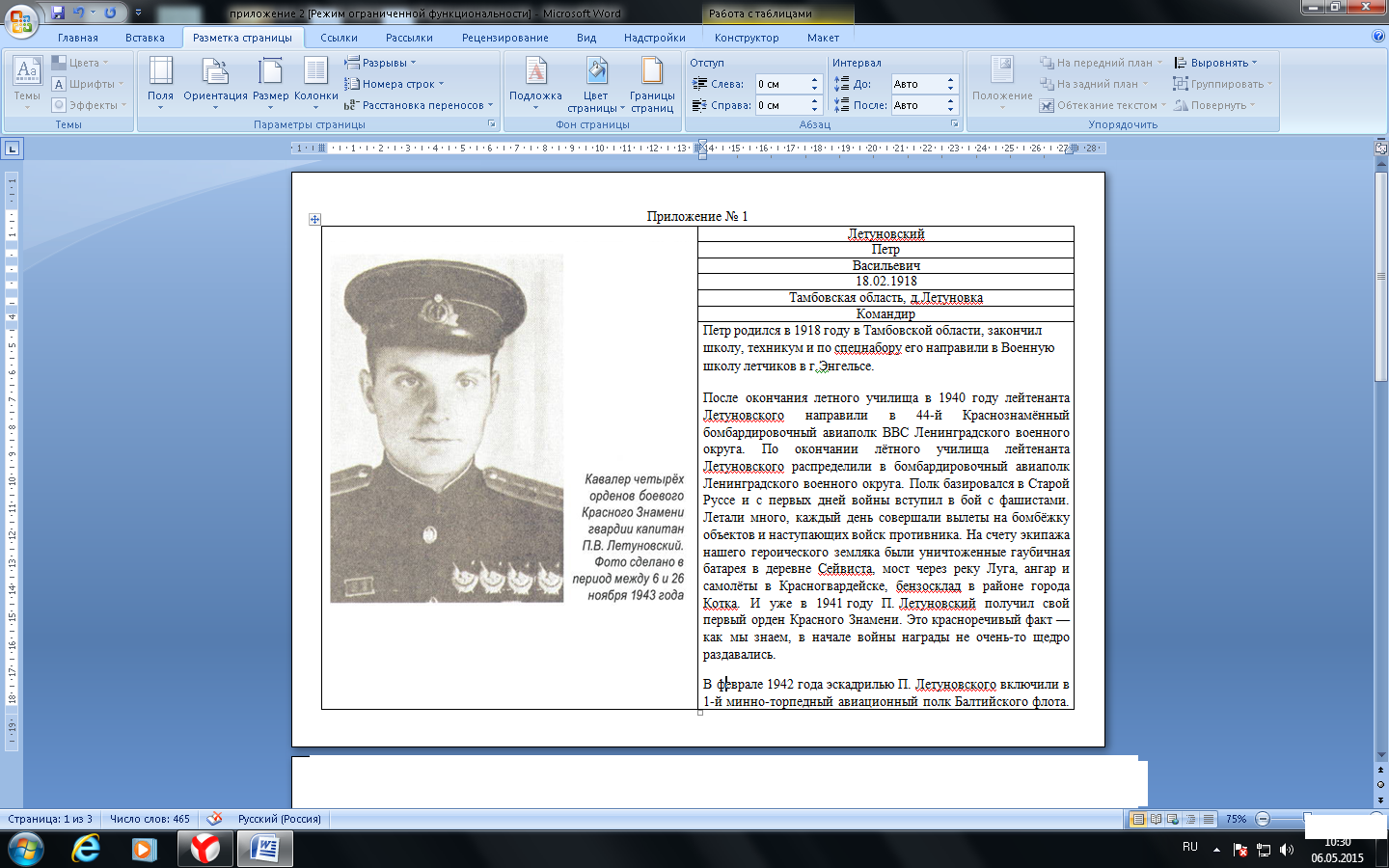The width and height of the screenshot is (1389, 868).
Task: Click the zoom slider in the status bar
Action: pyautogui.click(x=1307, y=819)
